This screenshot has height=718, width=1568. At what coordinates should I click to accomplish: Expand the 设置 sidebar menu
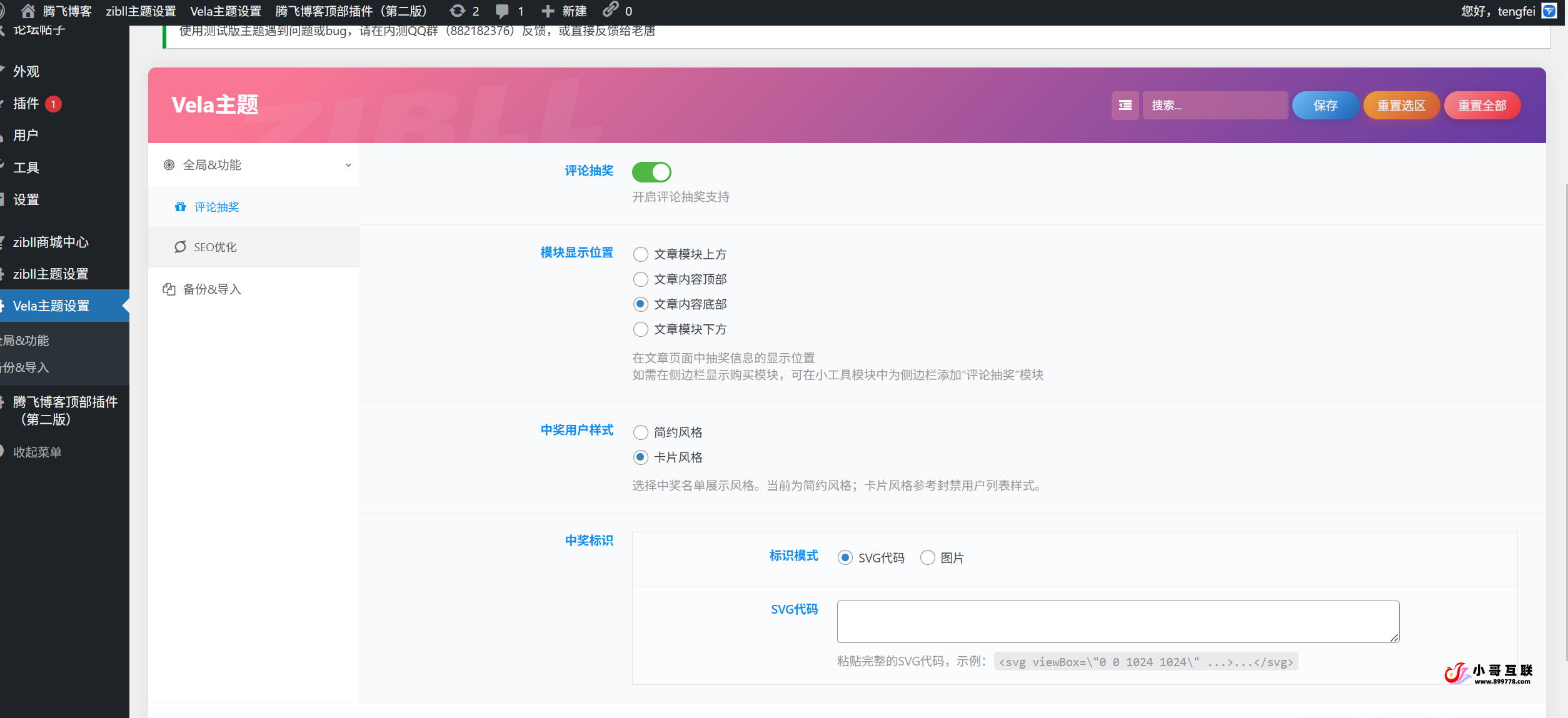pos(26,199)
